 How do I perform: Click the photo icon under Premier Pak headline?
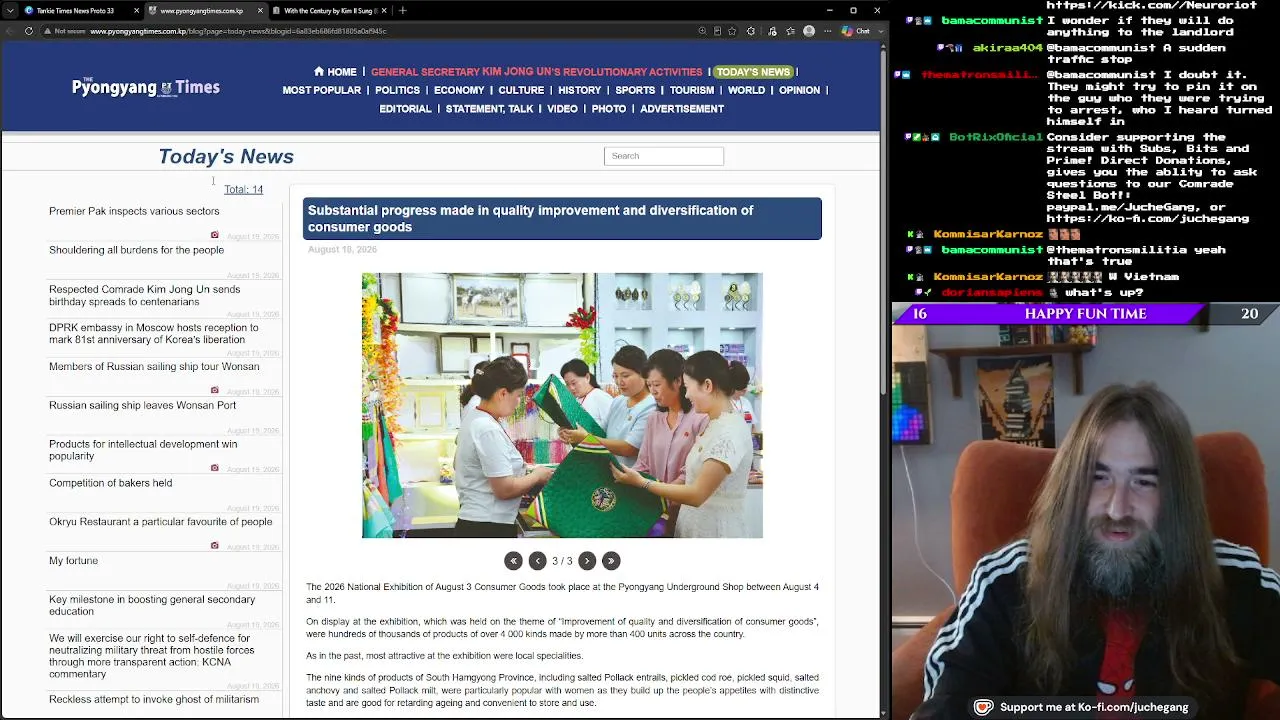click(x=214, y=235)
